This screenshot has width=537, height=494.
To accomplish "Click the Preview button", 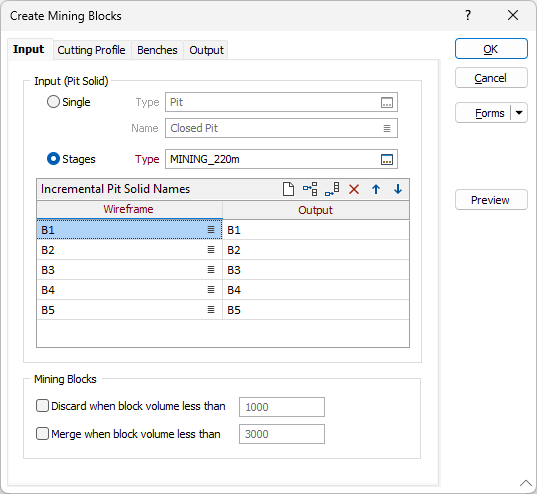I will 491,200.
